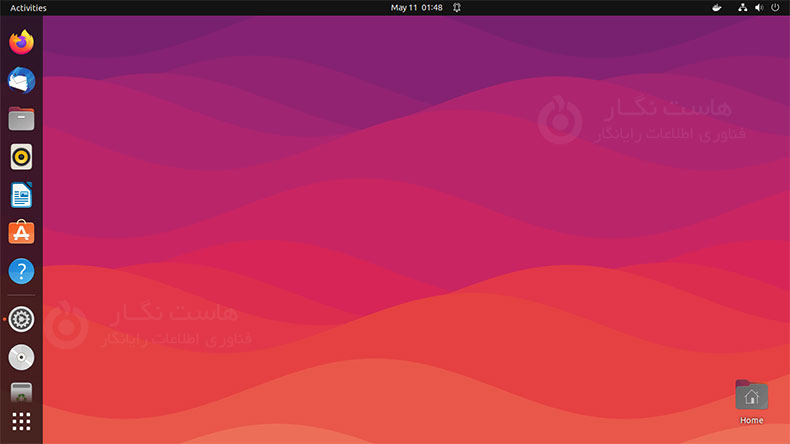
Task: Open the May 11 01:48 clock menu
Action: pos(416,8)
